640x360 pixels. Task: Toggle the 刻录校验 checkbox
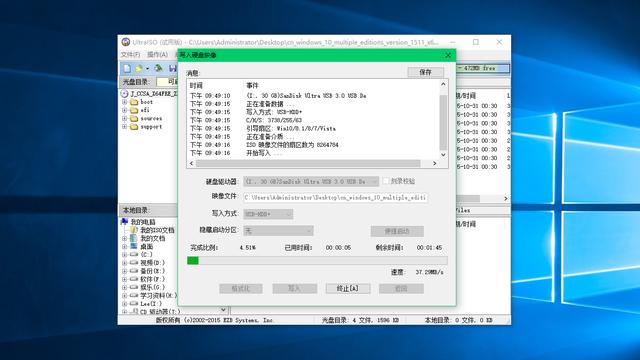click(386, 181)
